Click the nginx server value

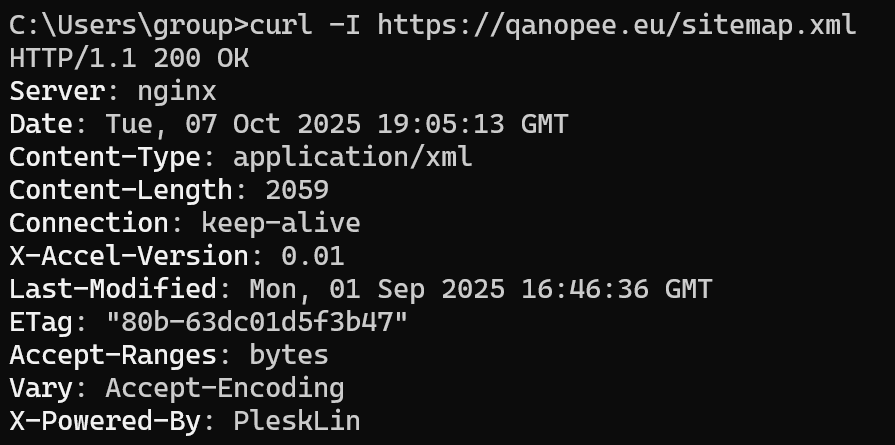pos(175,91)
